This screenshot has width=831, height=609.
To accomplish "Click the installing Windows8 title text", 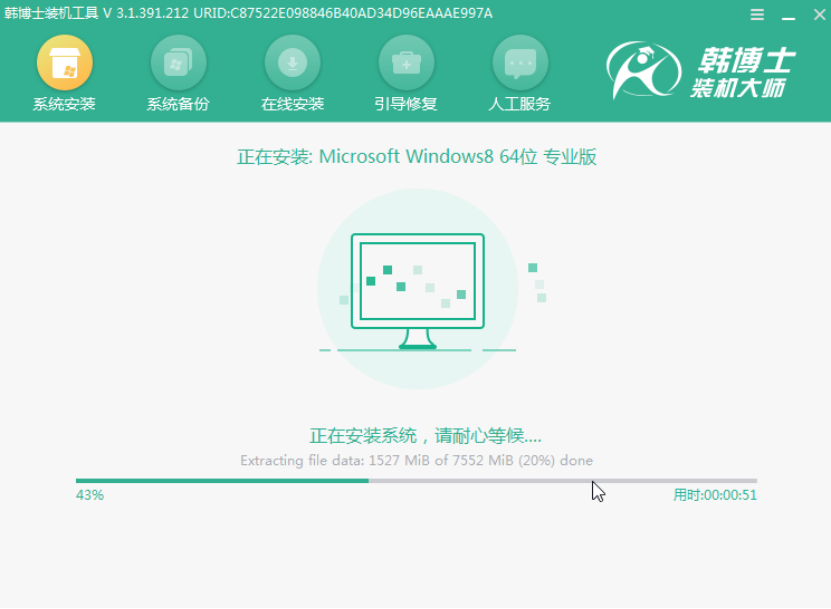I will click(415, 157).
